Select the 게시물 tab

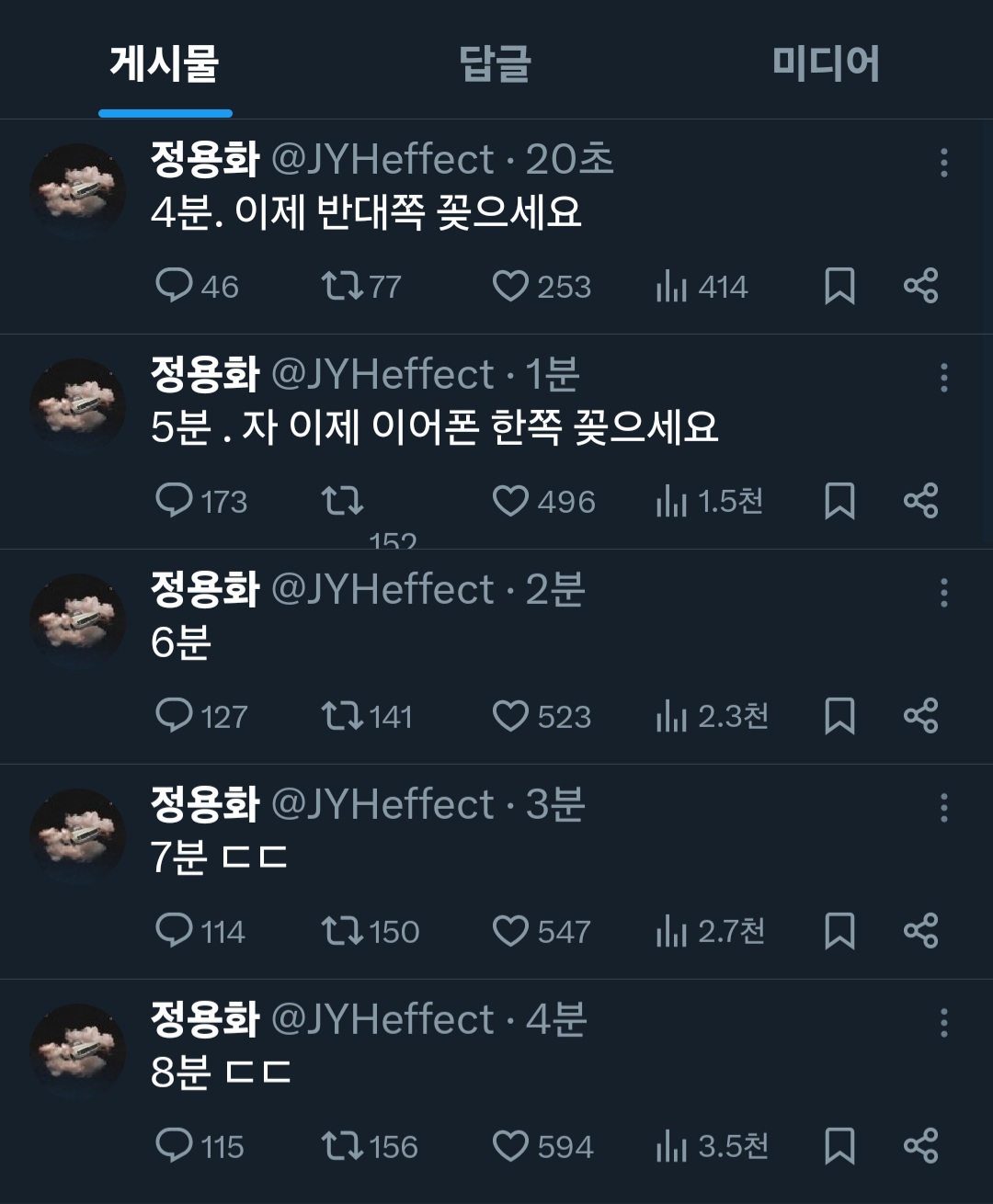pyautogui.click(x=165, y=63)
